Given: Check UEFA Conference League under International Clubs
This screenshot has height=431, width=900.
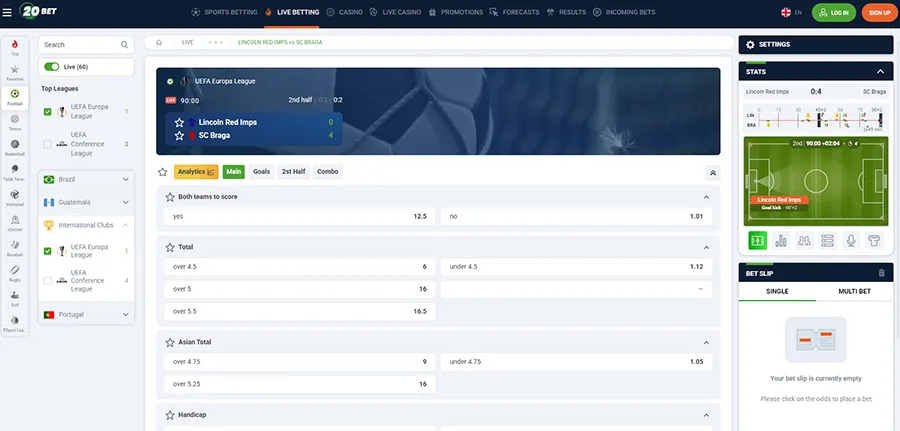Looking at the screenshot, I should click(48, 281).
